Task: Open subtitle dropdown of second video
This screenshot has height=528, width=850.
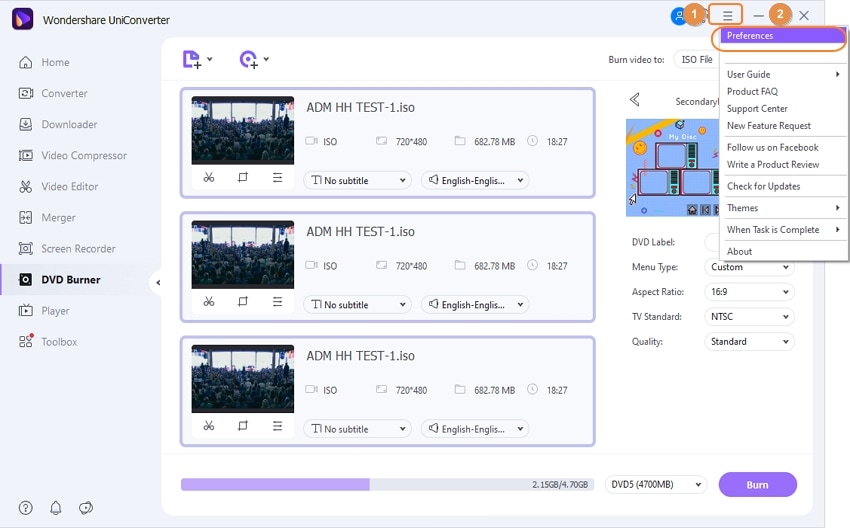Action: [x=357, y=304]
